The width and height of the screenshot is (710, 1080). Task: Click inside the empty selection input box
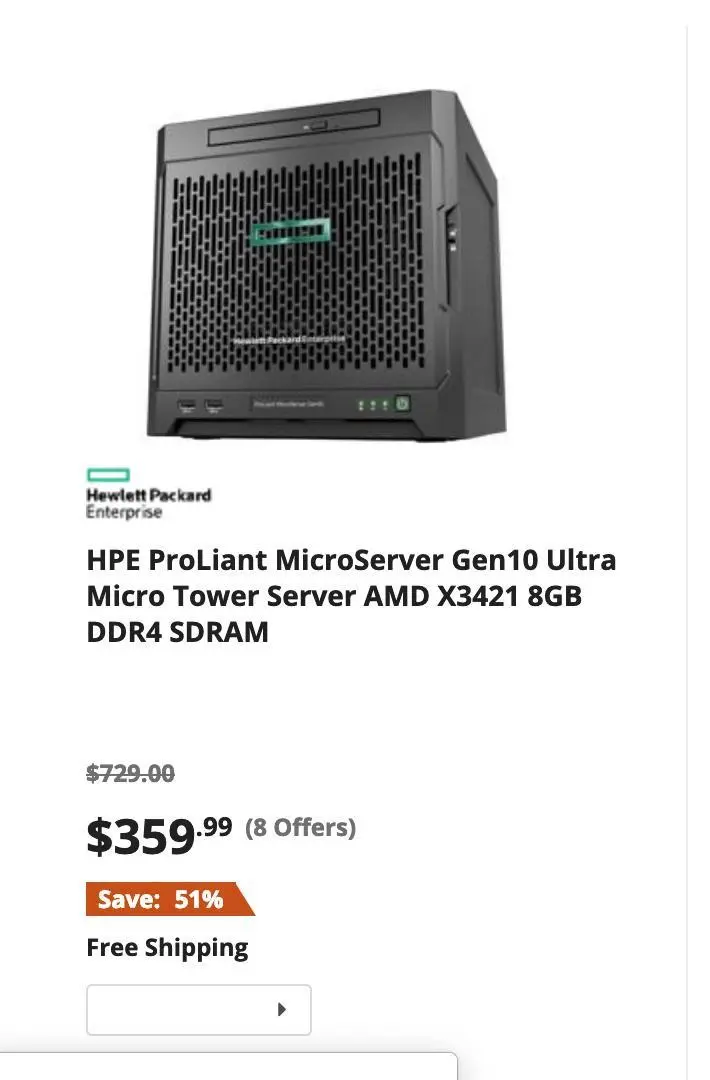pos(170,1009)
